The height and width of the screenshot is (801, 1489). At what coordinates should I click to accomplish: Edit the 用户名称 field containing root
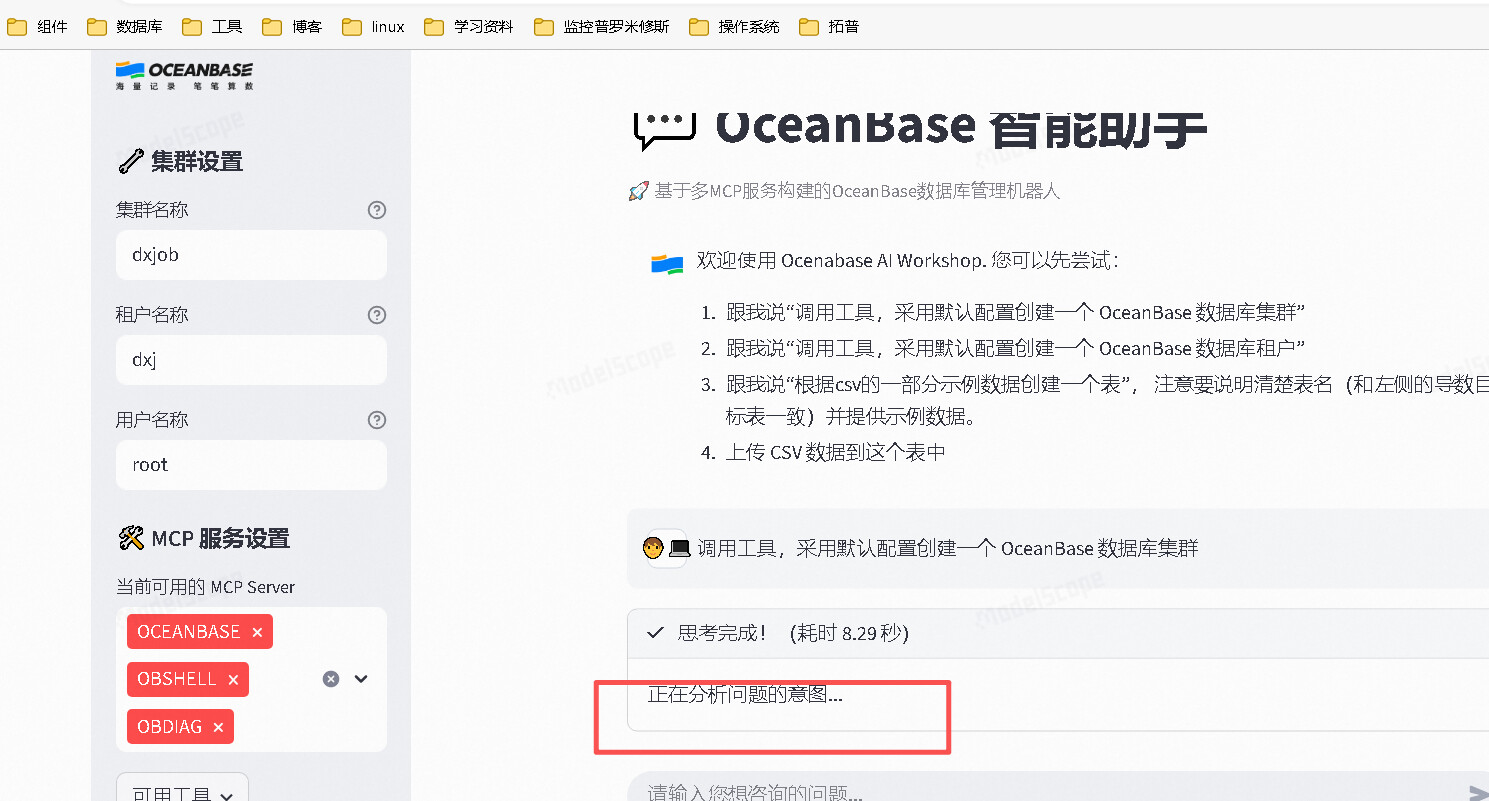point(251,465)
